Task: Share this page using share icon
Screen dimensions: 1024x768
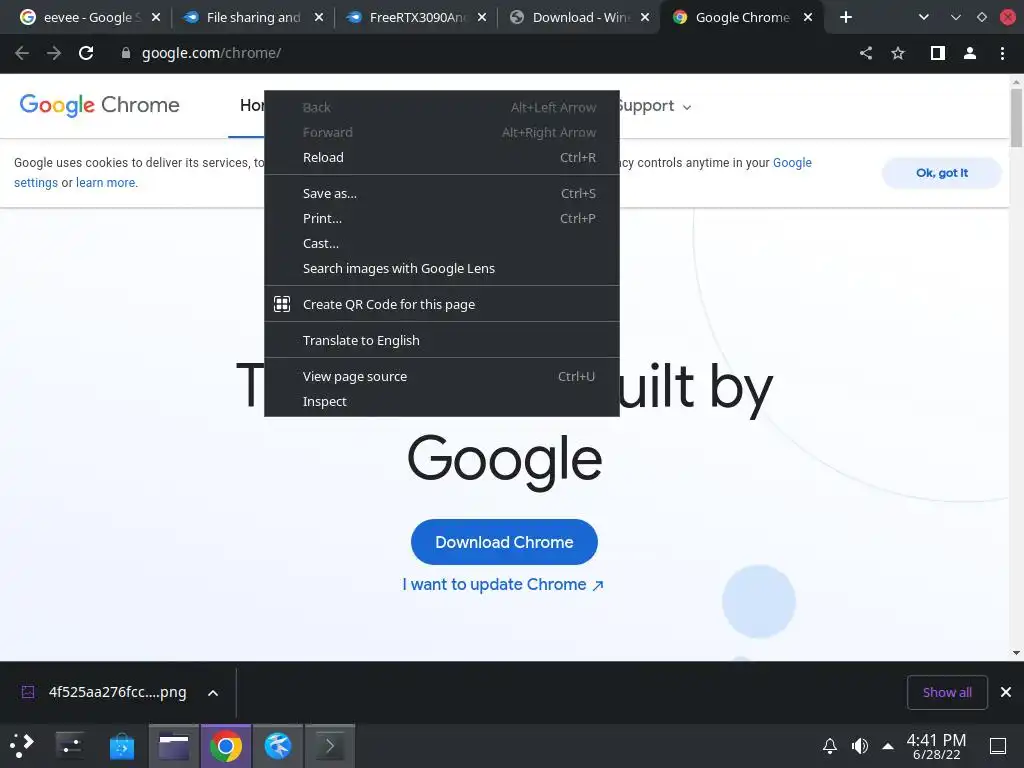Action: (866, 53)
